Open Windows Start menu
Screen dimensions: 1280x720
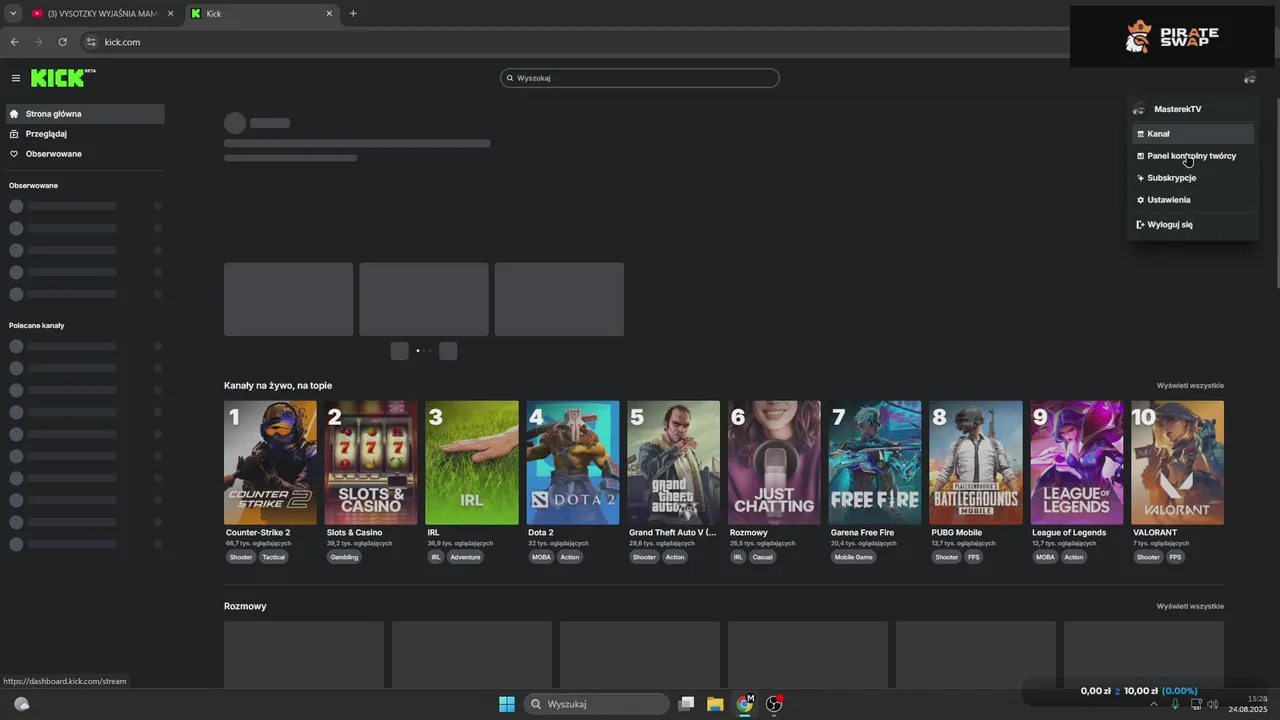click(507, 704)
